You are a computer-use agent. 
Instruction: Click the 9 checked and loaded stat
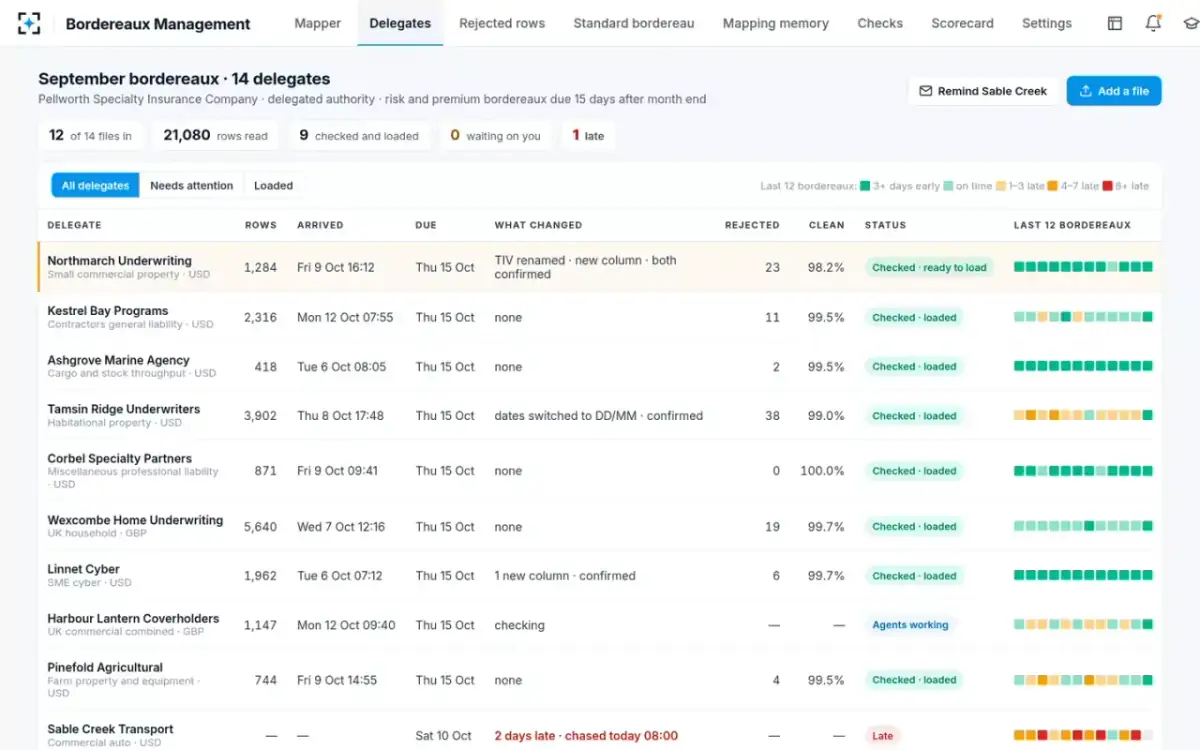tap(359, 136)
